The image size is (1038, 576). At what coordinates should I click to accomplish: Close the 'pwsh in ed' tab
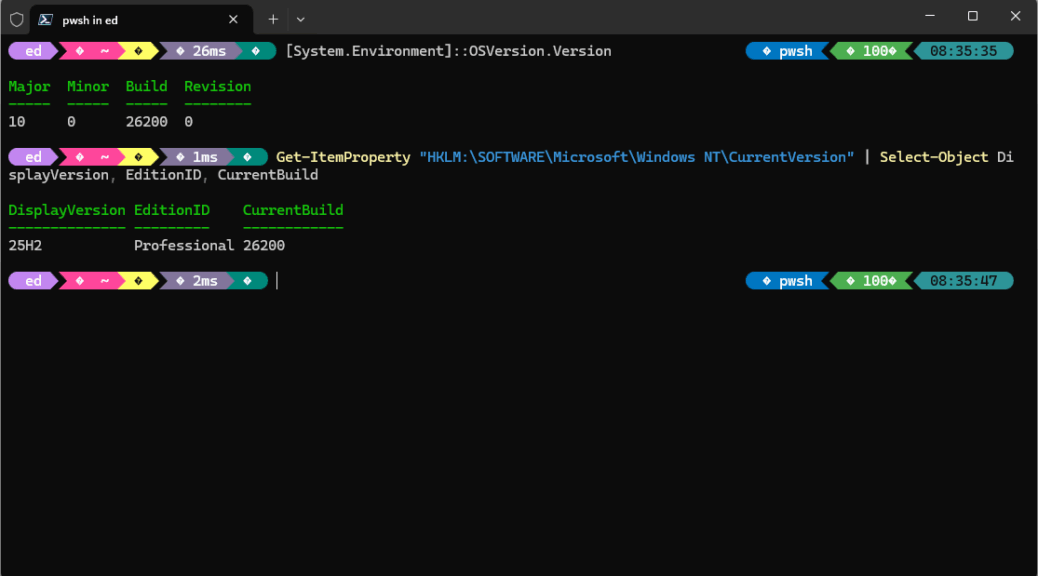(x=234, y=19)
